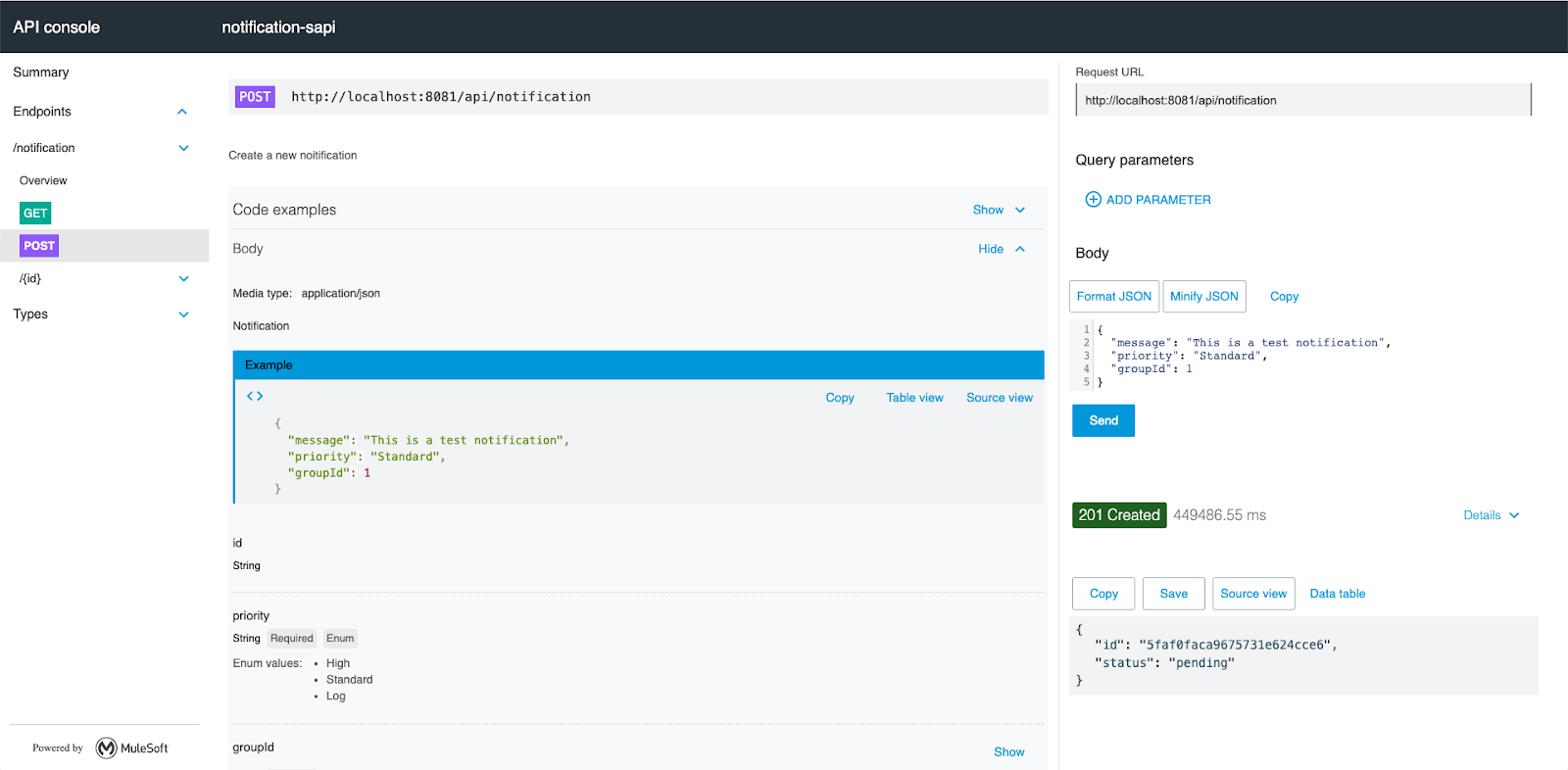Image resolution: width=1568 pixels, height=770 pixels.
Task: Click the Format JSON button
Action: tap(1113, 297)
